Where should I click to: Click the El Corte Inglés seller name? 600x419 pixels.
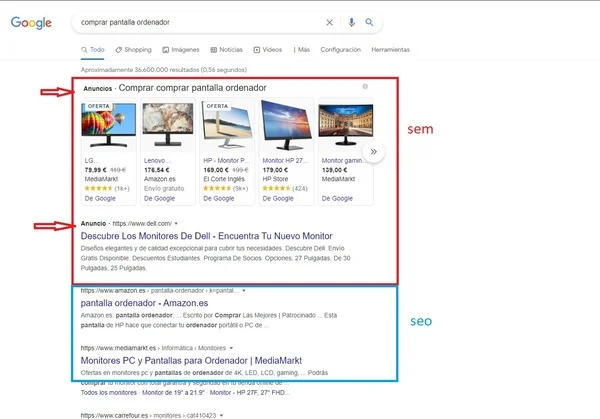point(224,179)
